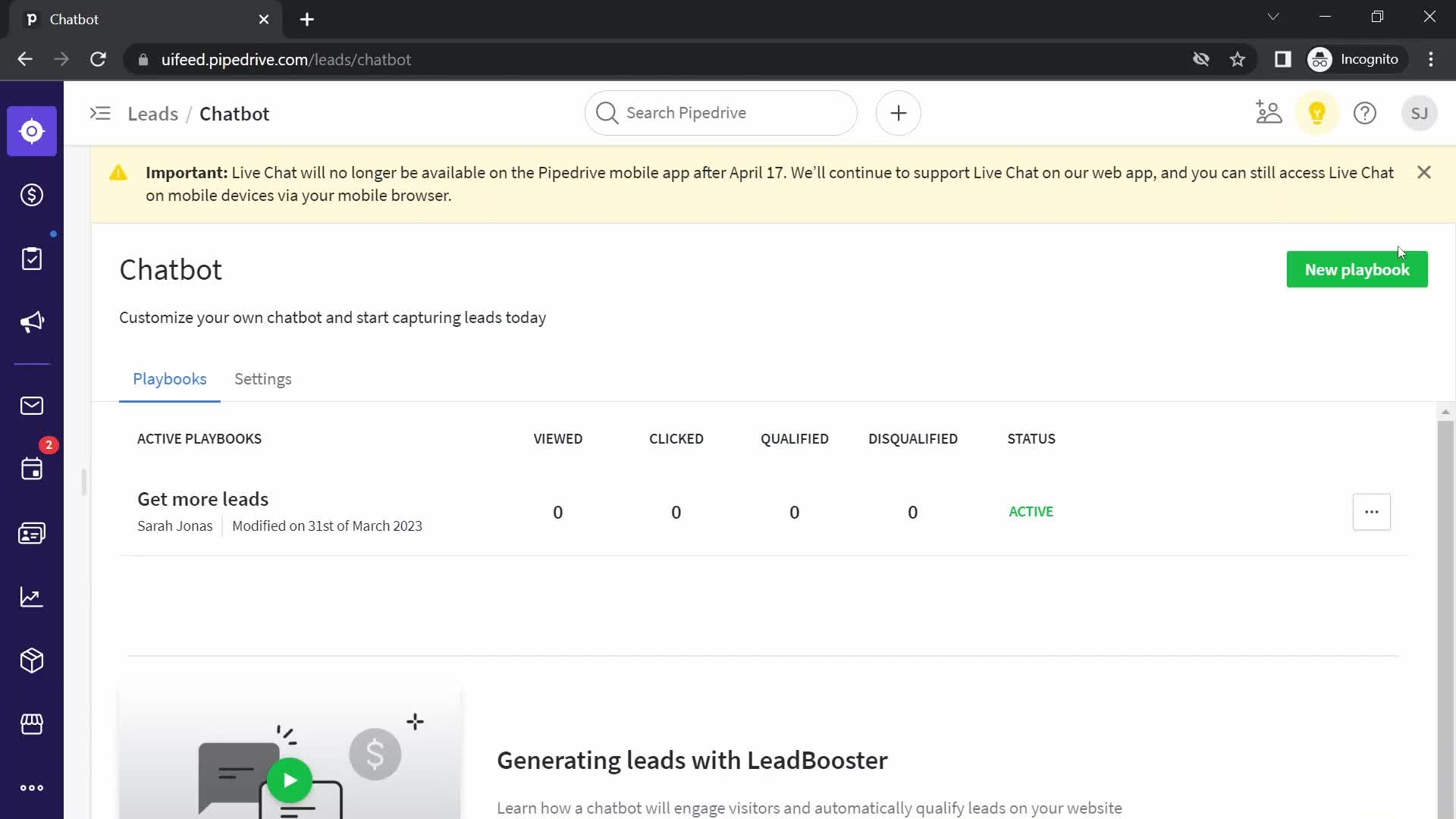The height and width of the screenshot is (819, 1456).
Task: Click Sarah Jonas author name
Action: point(175,526)
